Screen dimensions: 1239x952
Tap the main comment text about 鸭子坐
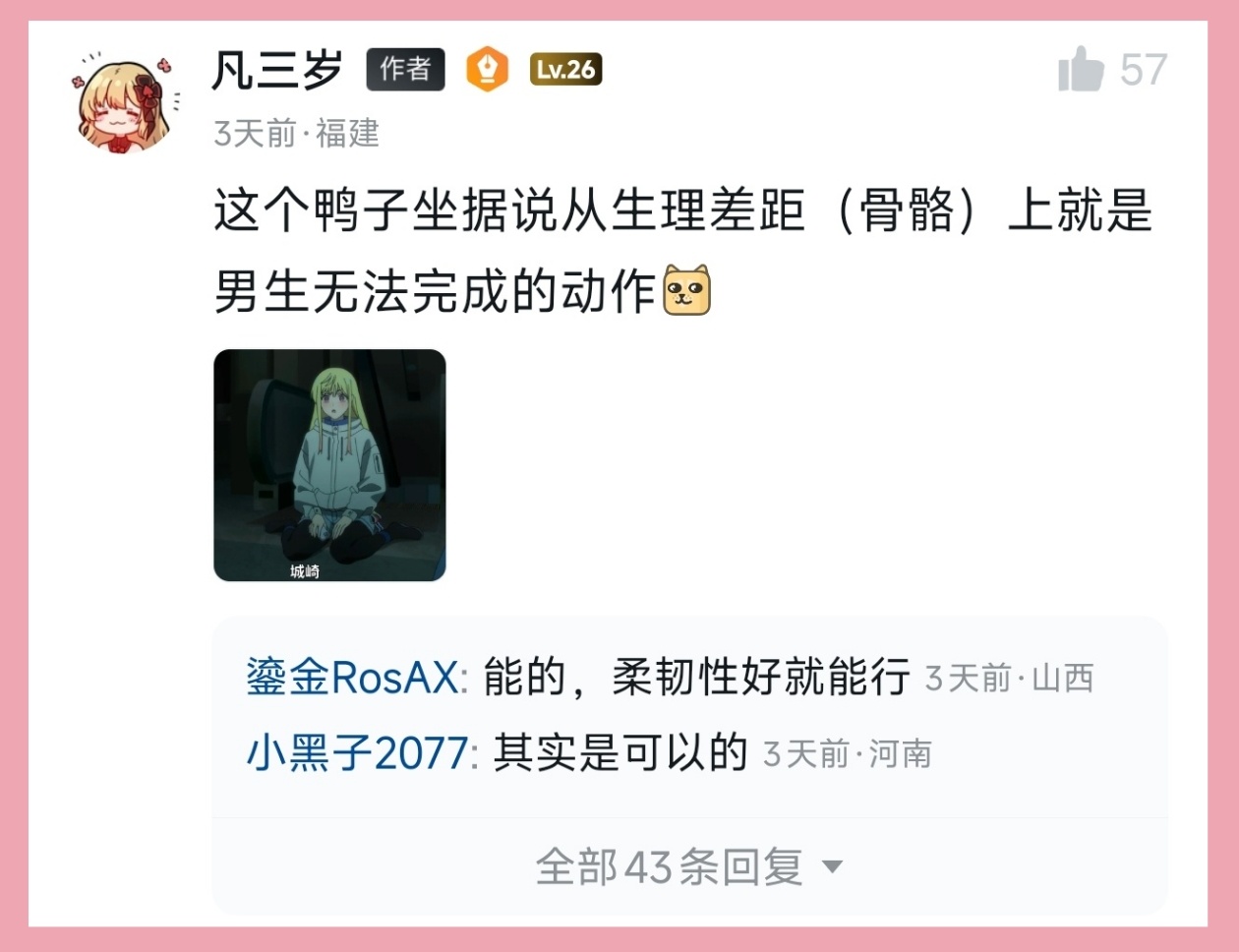(x=682, y=251)
